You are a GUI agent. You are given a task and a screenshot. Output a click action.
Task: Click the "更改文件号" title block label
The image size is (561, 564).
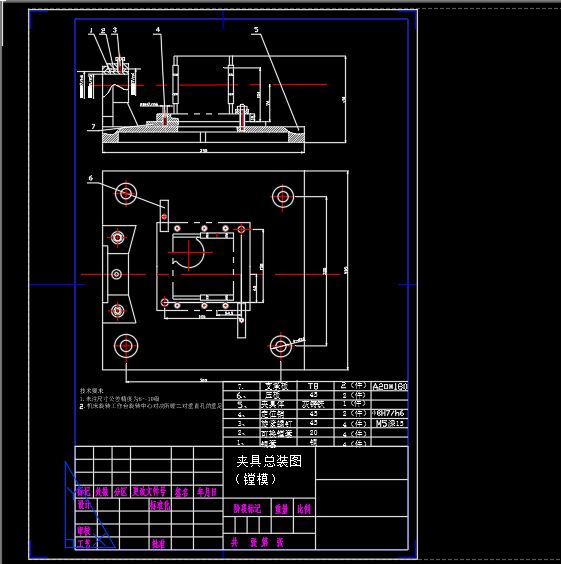pos(149,491)
